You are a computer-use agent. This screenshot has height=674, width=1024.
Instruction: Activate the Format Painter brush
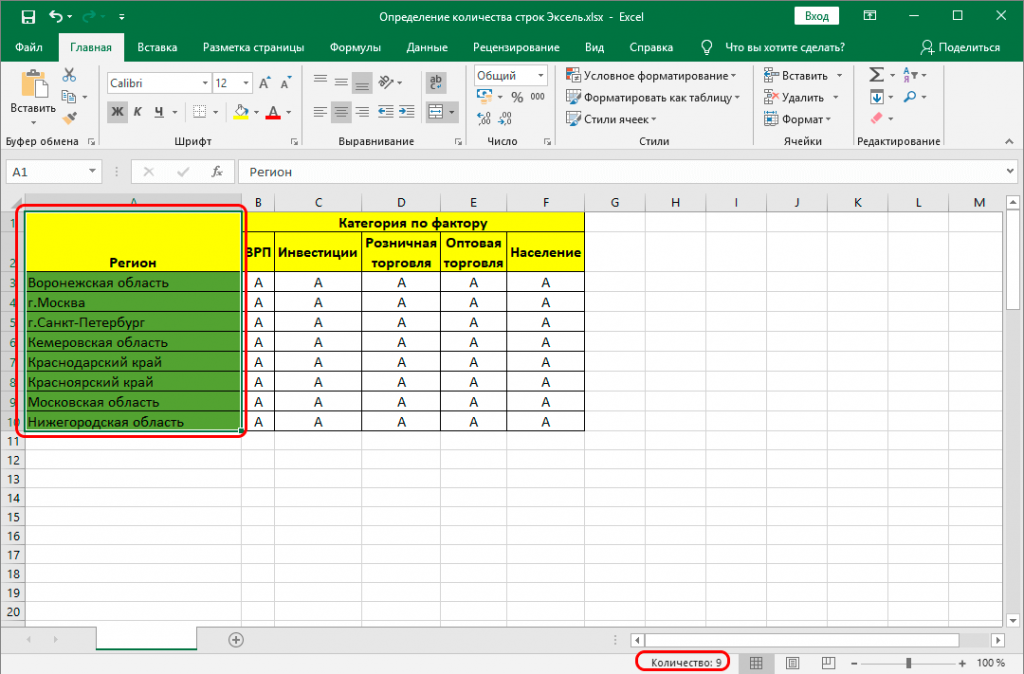(x=69, y=118)
